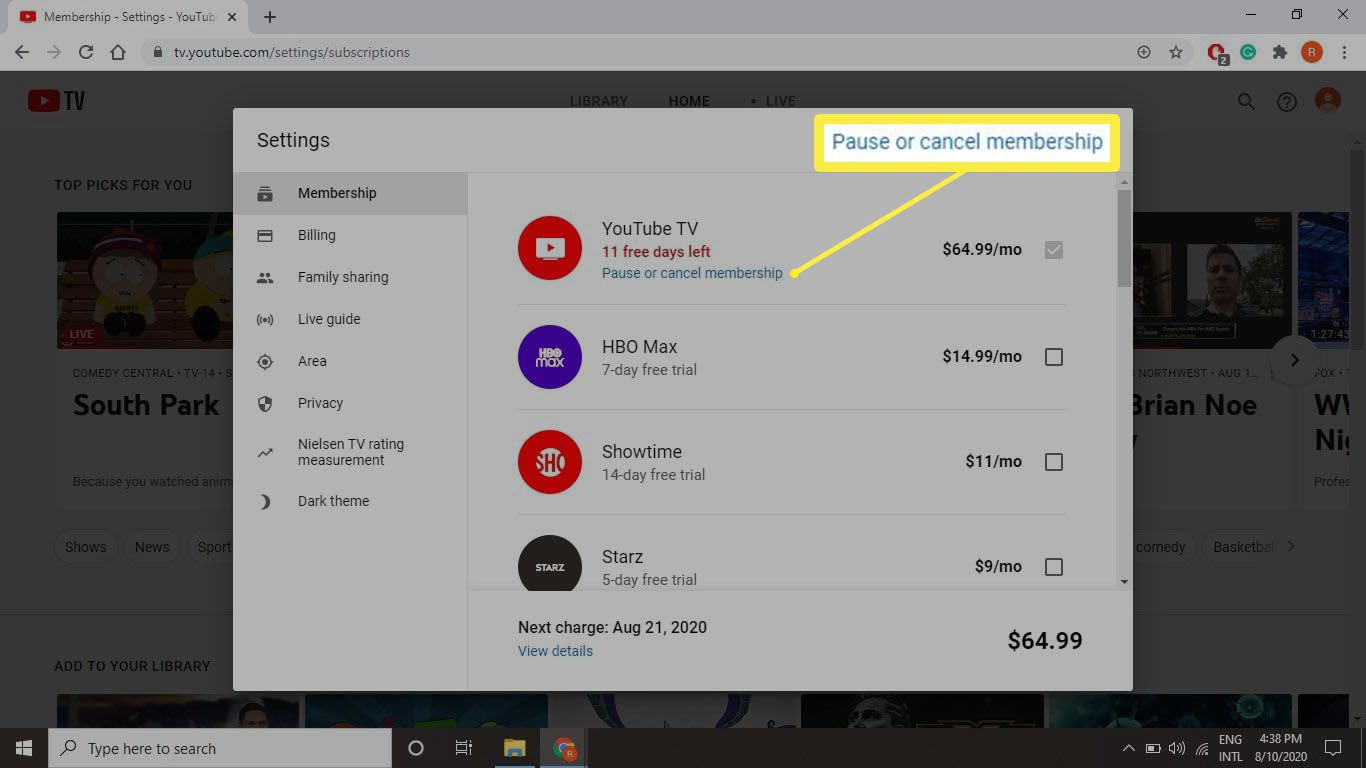Open the search magnifier icon
Image resolution: width=1366 pixels, height=768 pixels.
click(x=1246, y=101)
